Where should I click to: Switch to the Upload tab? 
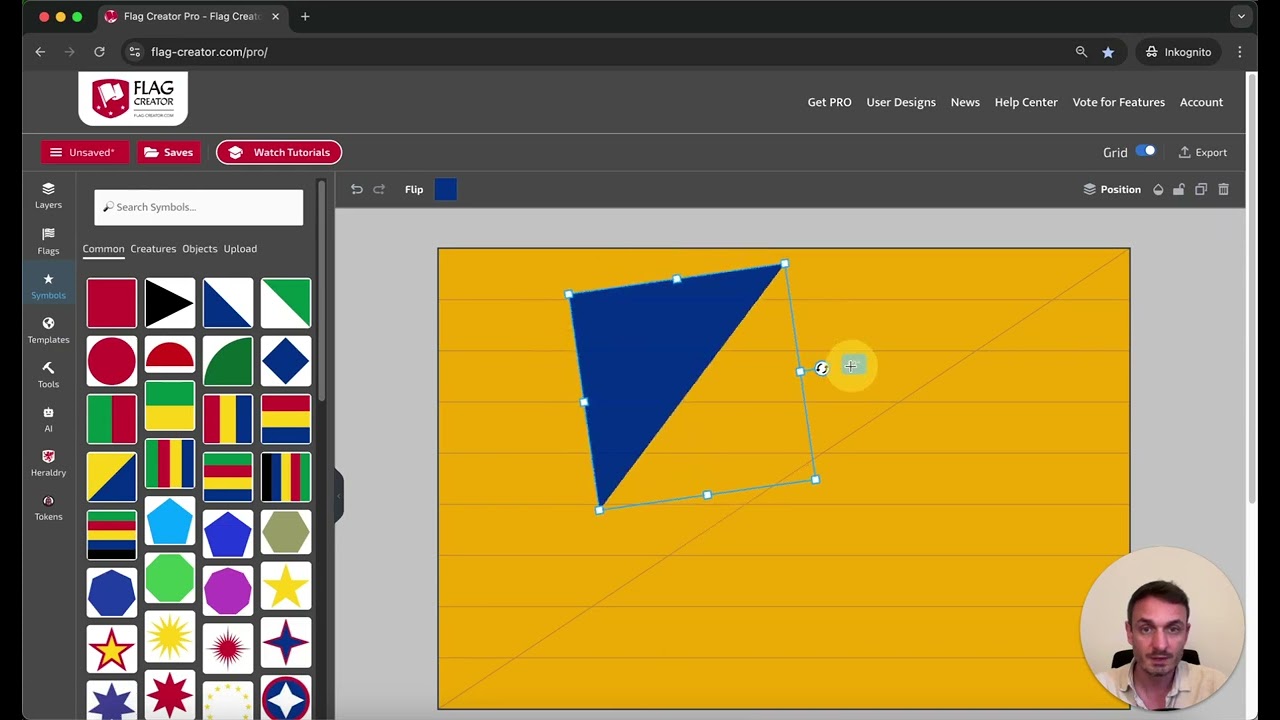240,249
